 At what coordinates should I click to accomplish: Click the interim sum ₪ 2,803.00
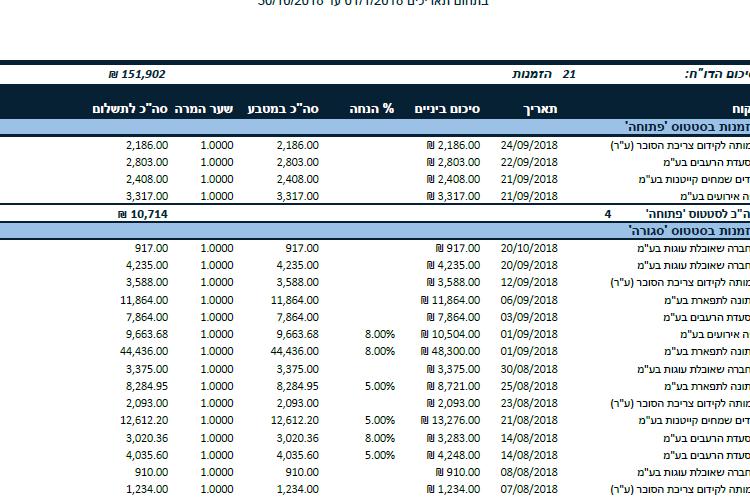coord(453,162)
